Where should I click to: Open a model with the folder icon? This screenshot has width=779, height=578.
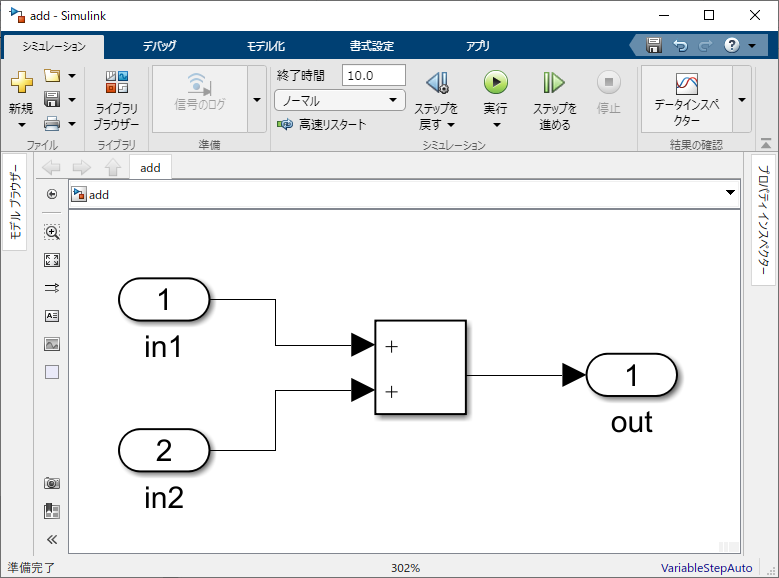coord(52,76)
